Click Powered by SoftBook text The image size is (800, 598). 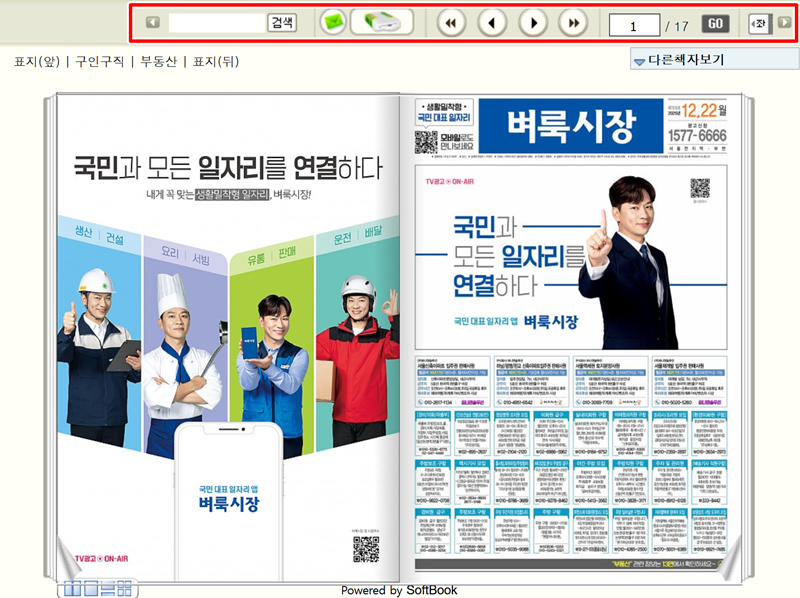click(399, 590)
